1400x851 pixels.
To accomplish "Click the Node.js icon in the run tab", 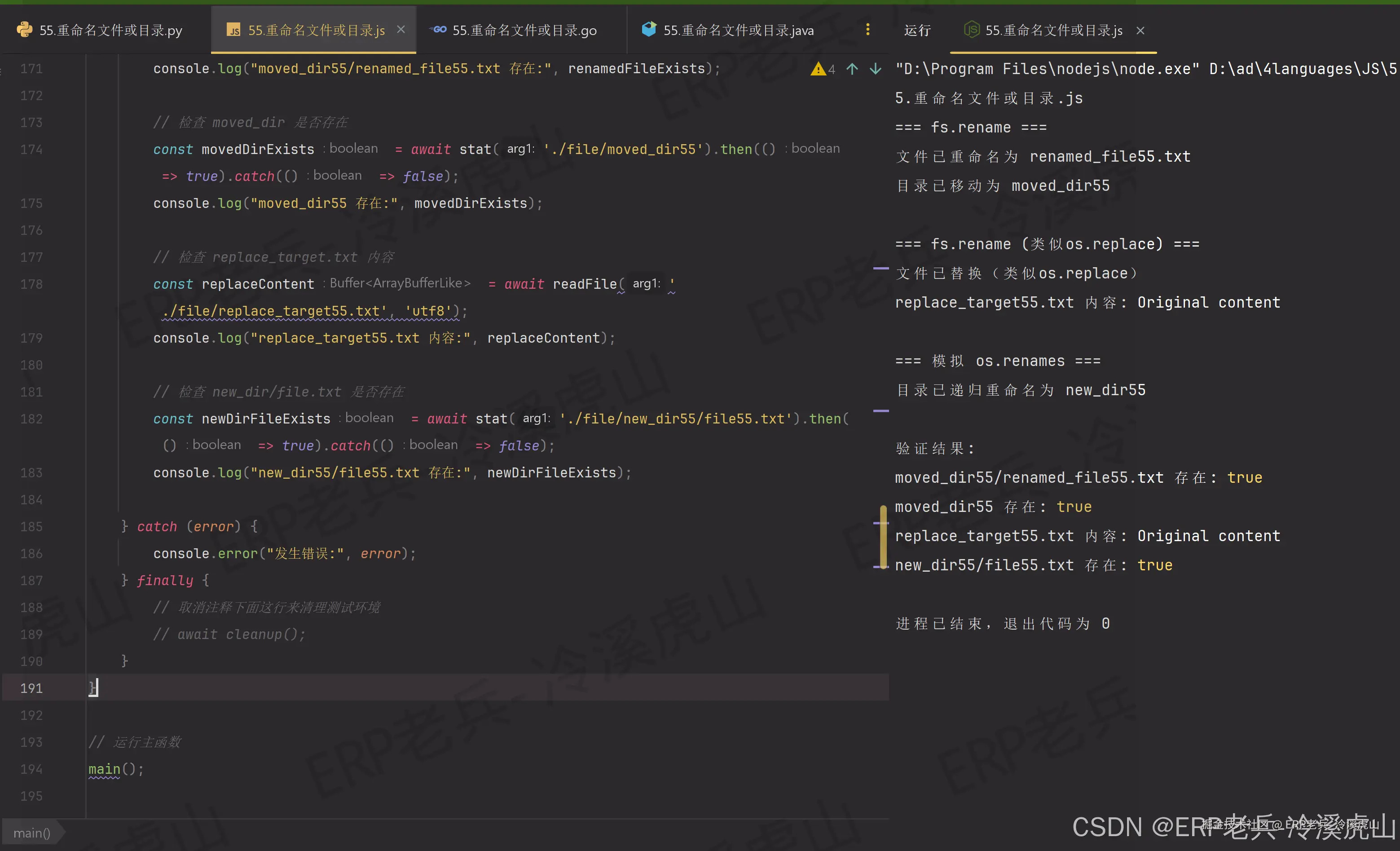I will 972,30.
